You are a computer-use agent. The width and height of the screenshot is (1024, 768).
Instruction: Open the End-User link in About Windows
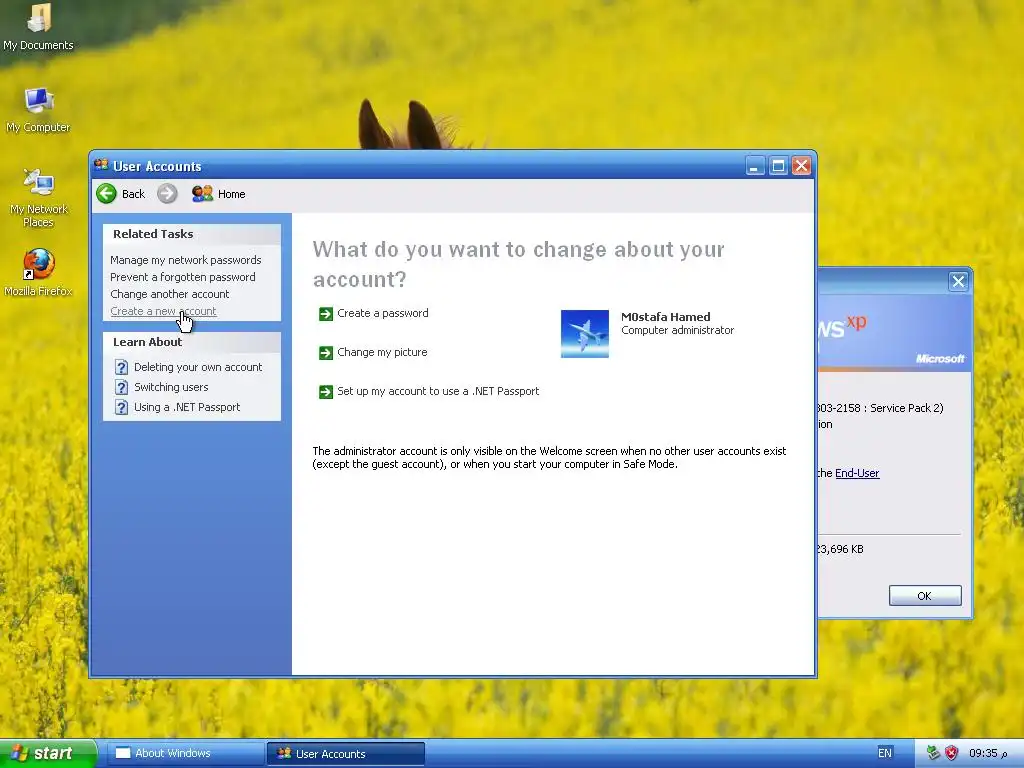pyautogui.click(x=857, y=473)
